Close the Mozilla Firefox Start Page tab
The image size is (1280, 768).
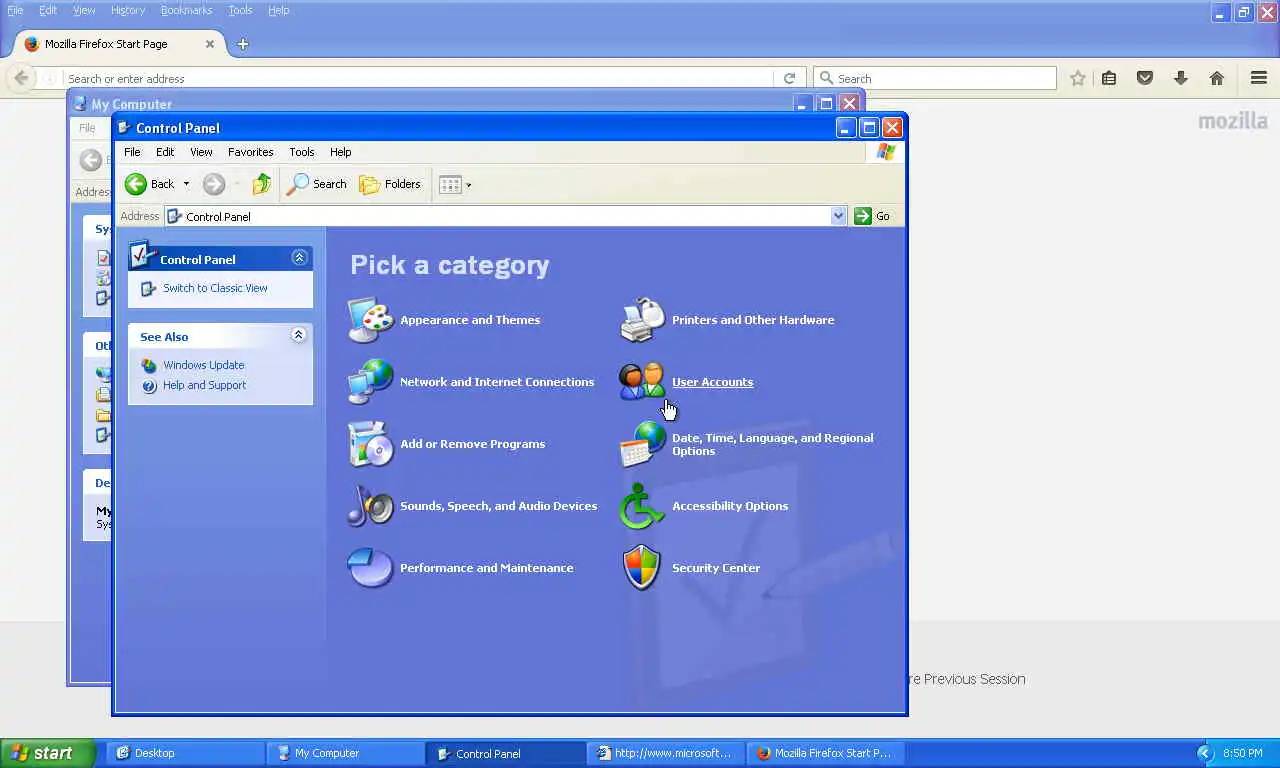click(210, 44)
